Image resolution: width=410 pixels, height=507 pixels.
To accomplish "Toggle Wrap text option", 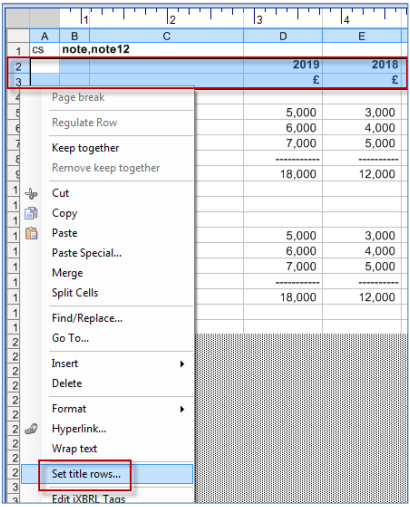I will coord(74,449).
